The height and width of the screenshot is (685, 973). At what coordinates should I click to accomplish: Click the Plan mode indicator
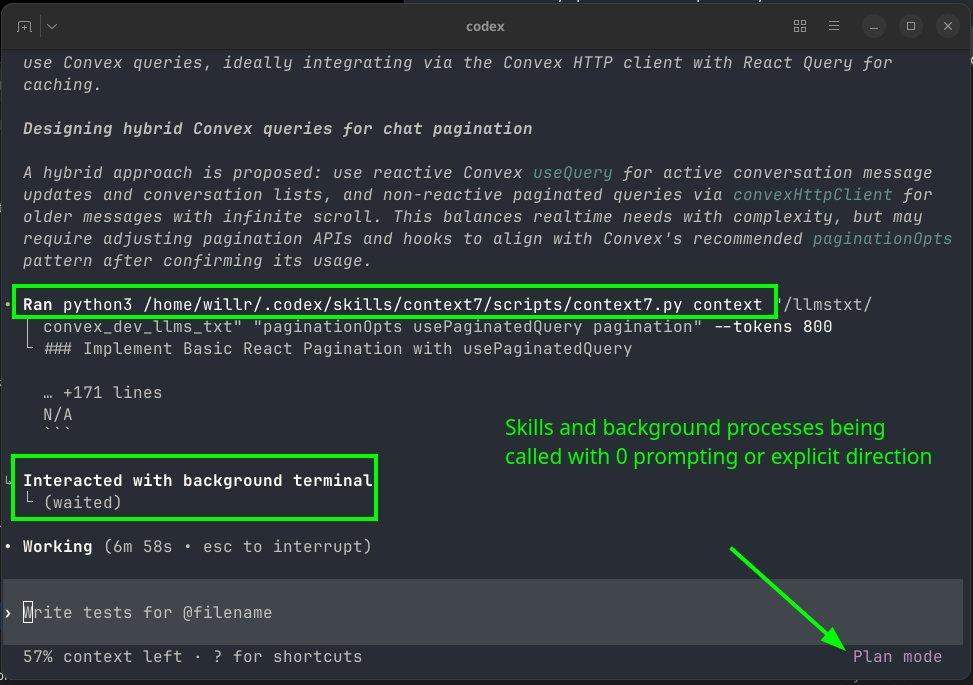(897, 656)
